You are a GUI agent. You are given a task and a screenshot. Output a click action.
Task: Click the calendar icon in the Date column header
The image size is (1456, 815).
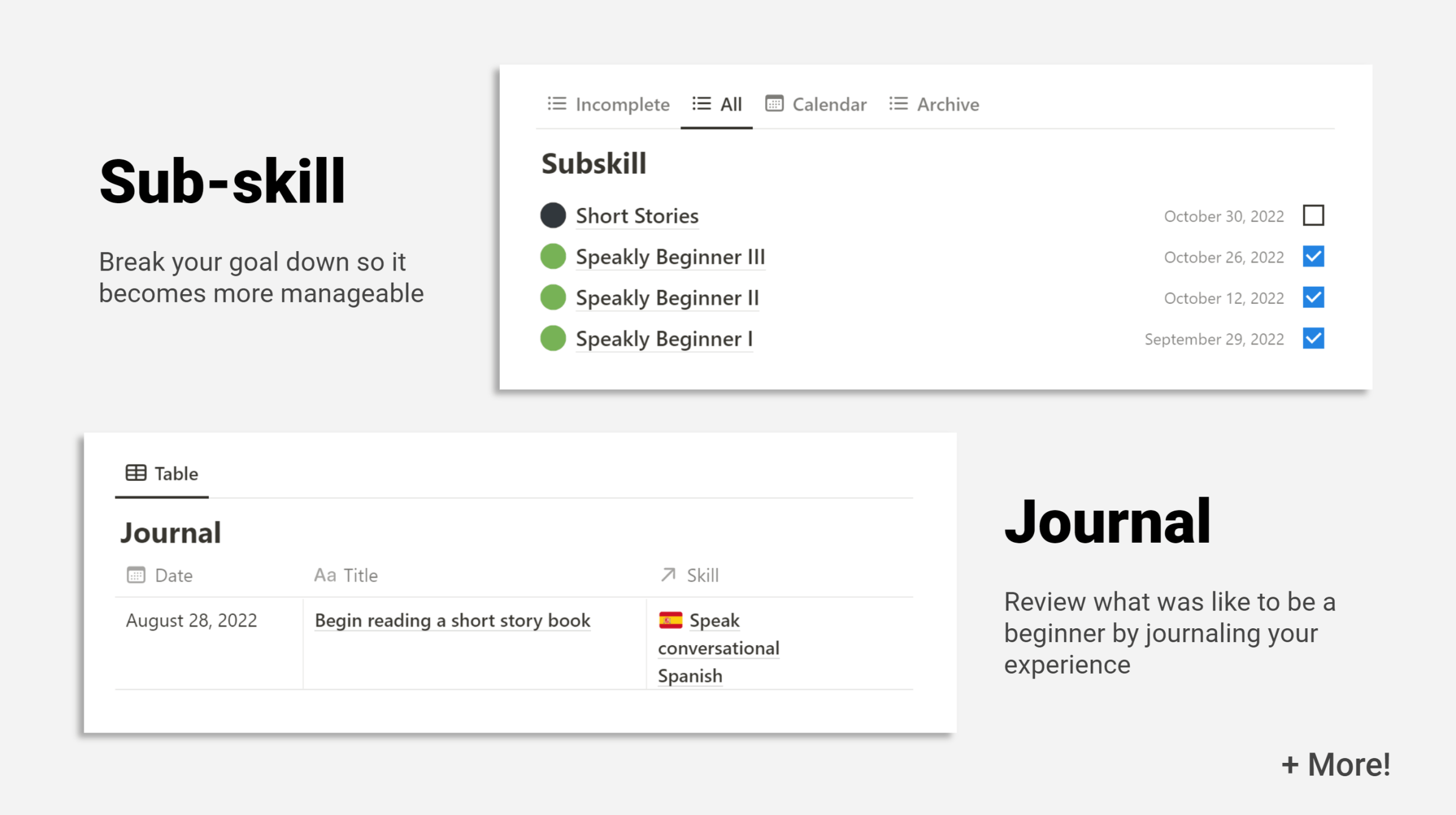click(x=136, y=574)
